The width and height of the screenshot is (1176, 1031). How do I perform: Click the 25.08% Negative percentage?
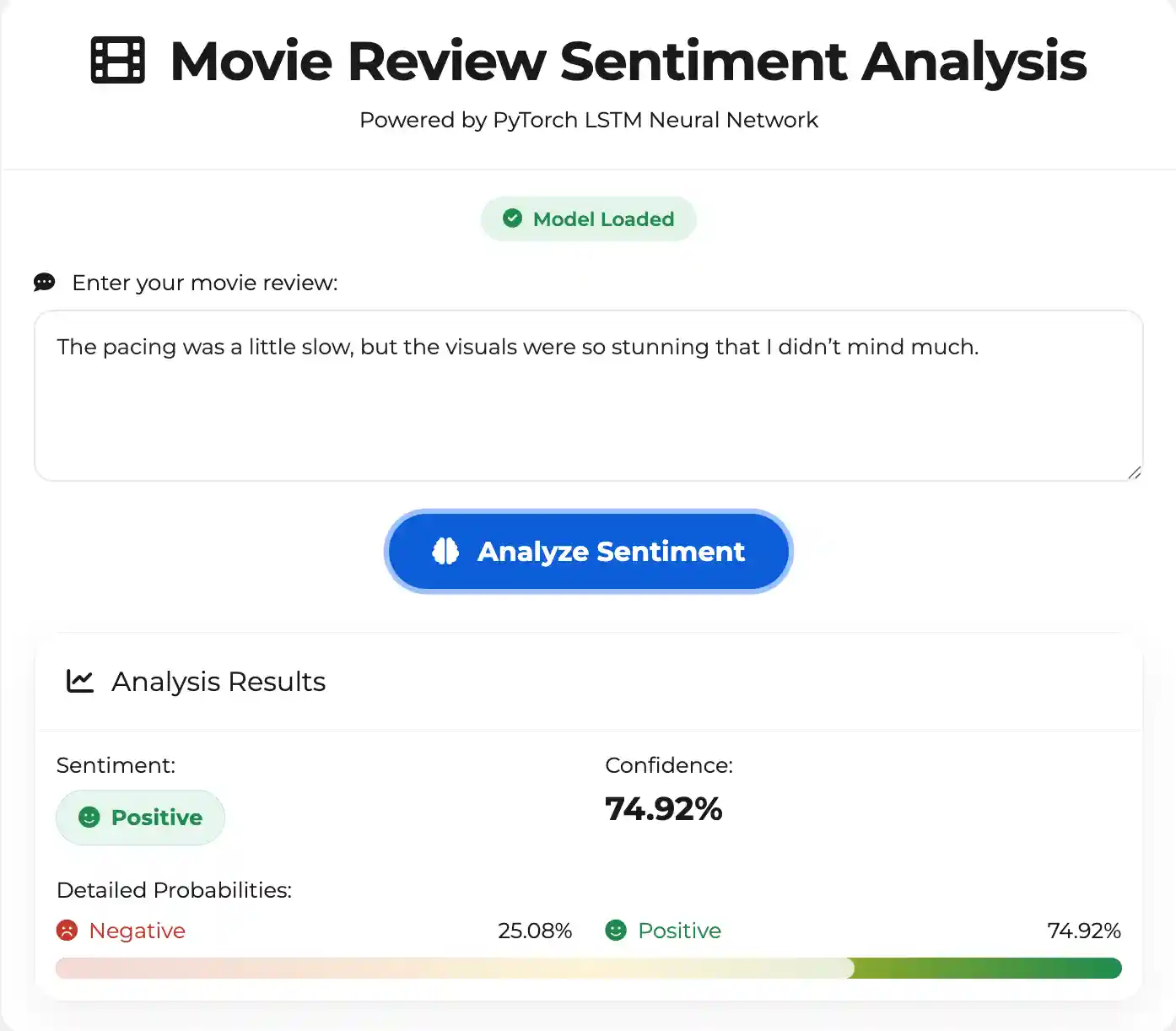535,930
